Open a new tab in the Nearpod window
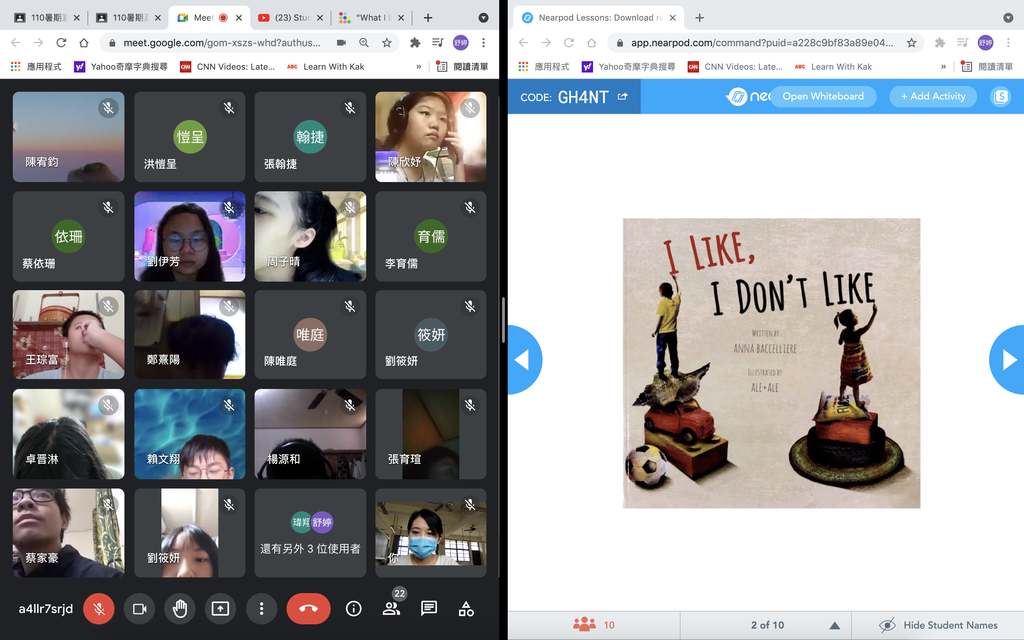This screenshot has width=1024, height=640. click(x=699, y=18)
